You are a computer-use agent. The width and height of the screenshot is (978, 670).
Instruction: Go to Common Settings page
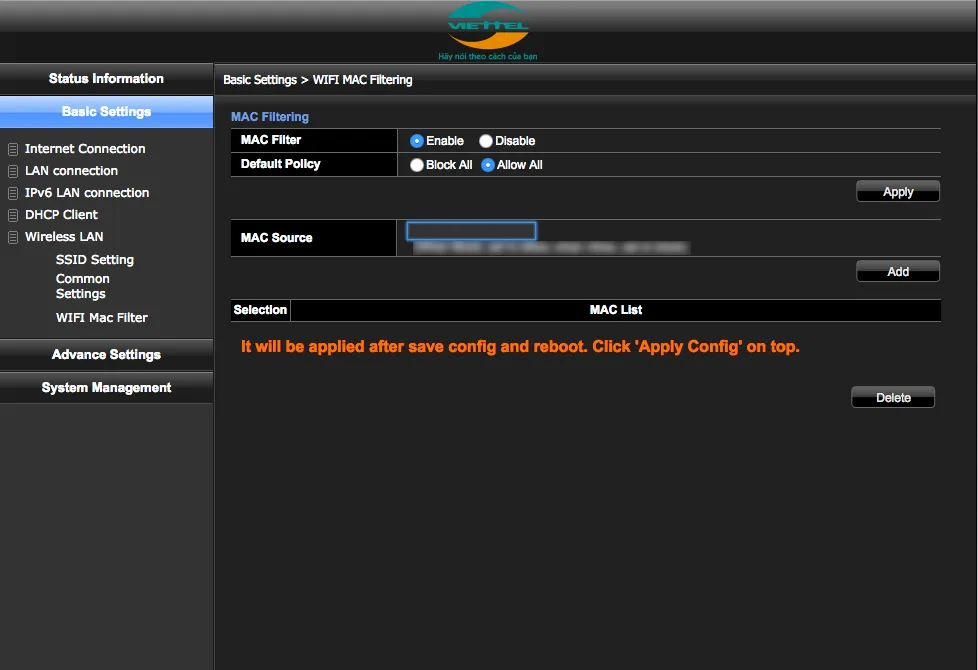(83, 286)
